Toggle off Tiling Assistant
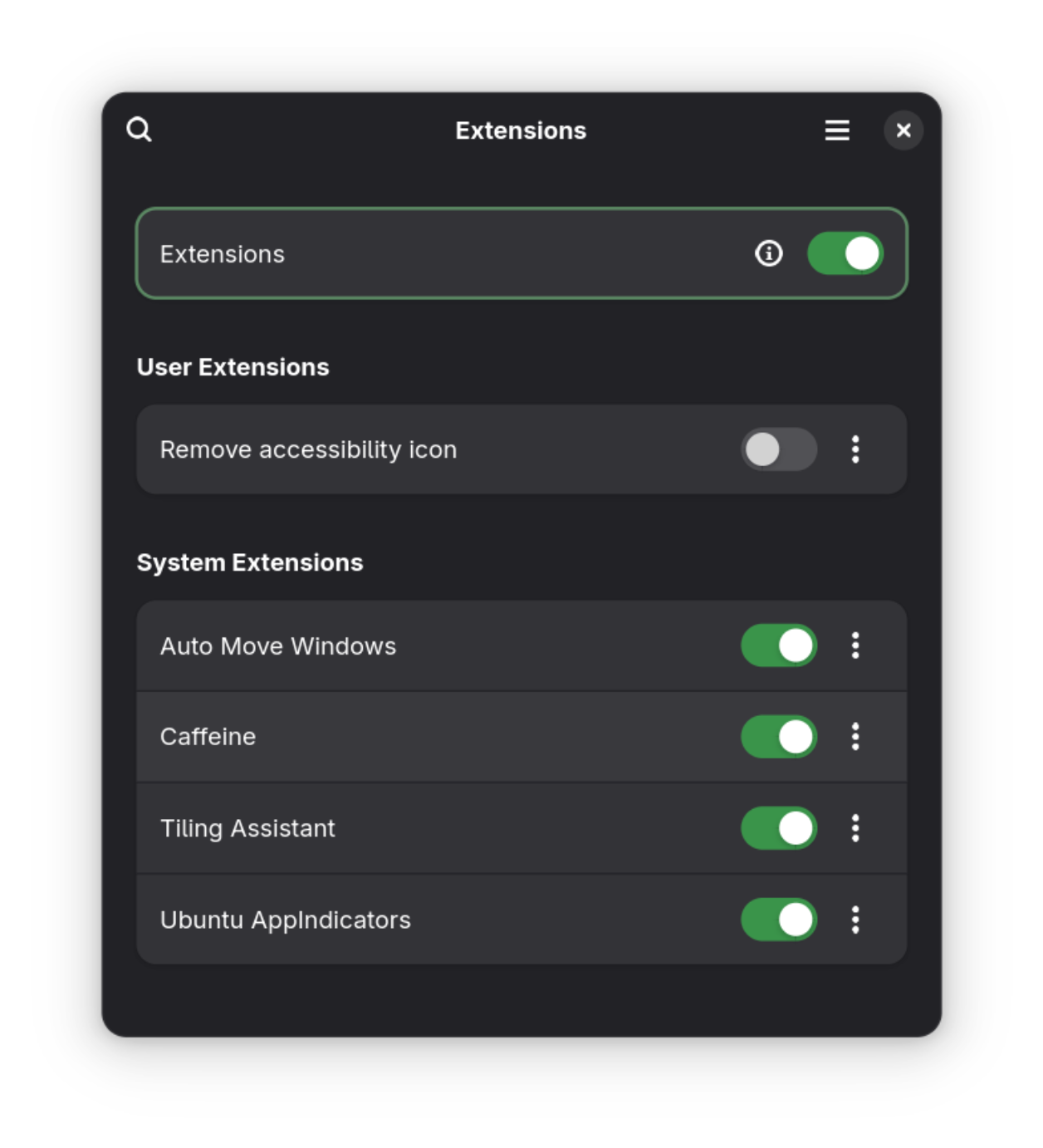The width and height of the screenshot is (1043, 1148). point(778,828)
